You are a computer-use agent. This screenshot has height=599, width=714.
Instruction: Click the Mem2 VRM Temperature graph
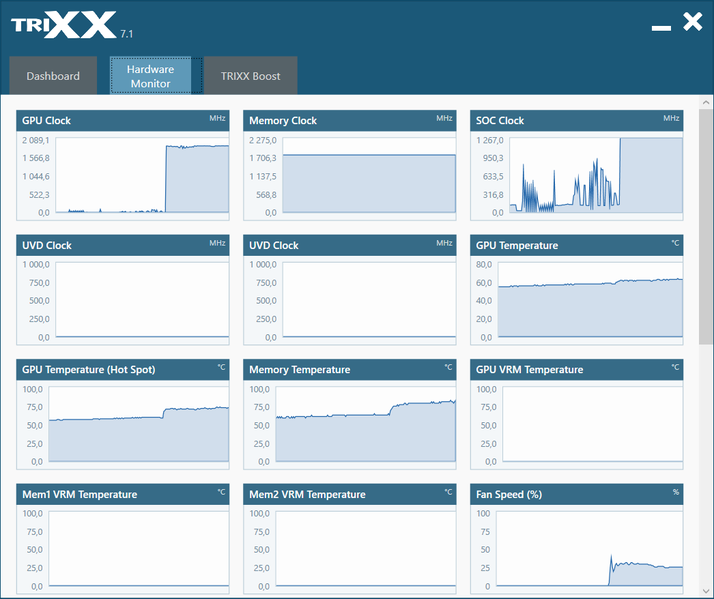366,548
